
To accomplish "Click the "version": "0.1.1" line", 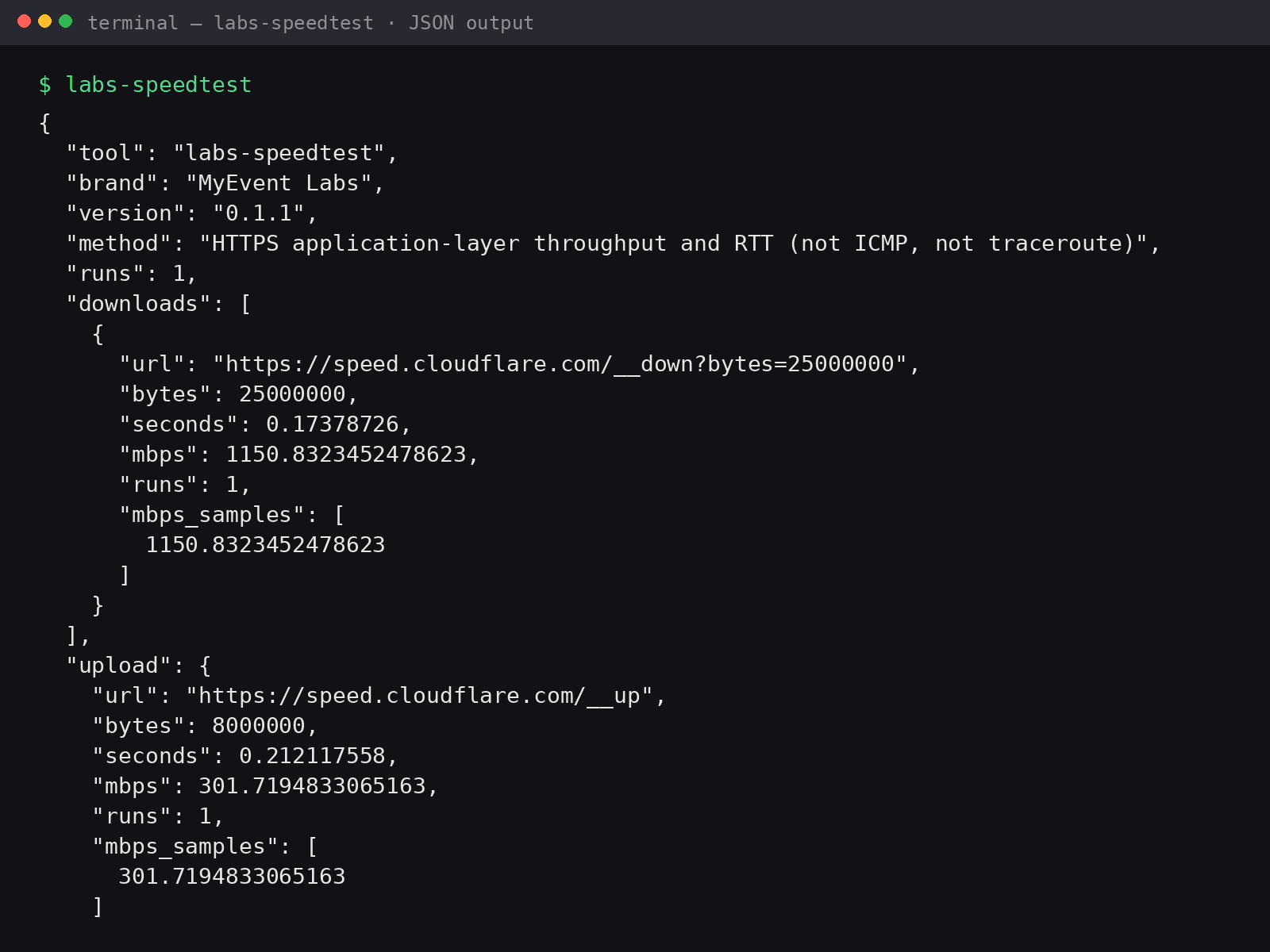I will pos(192,213).
